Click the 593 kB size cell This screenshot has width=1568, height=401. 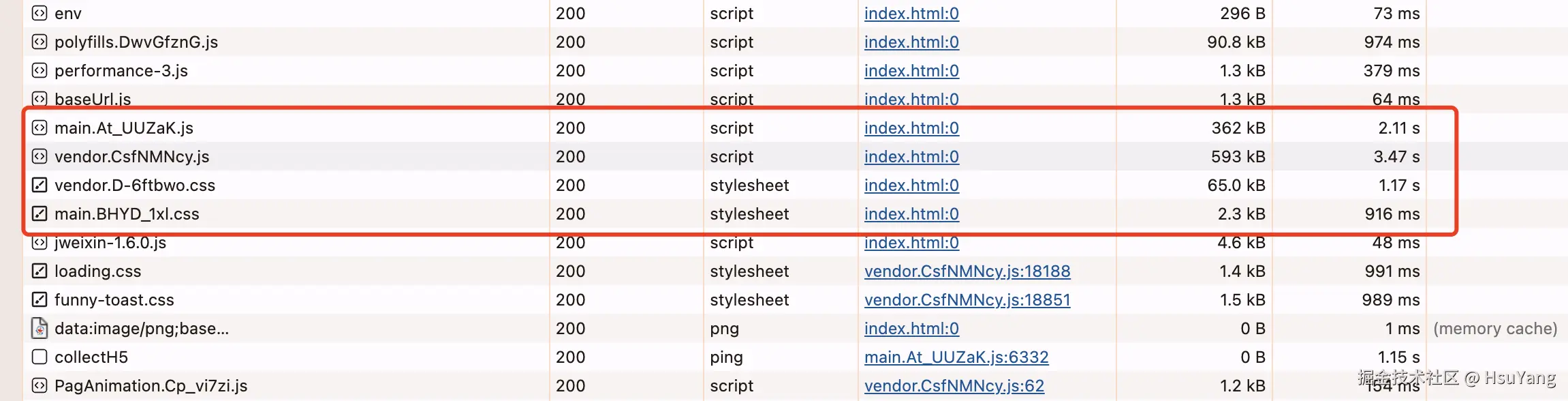[1238, 156]
